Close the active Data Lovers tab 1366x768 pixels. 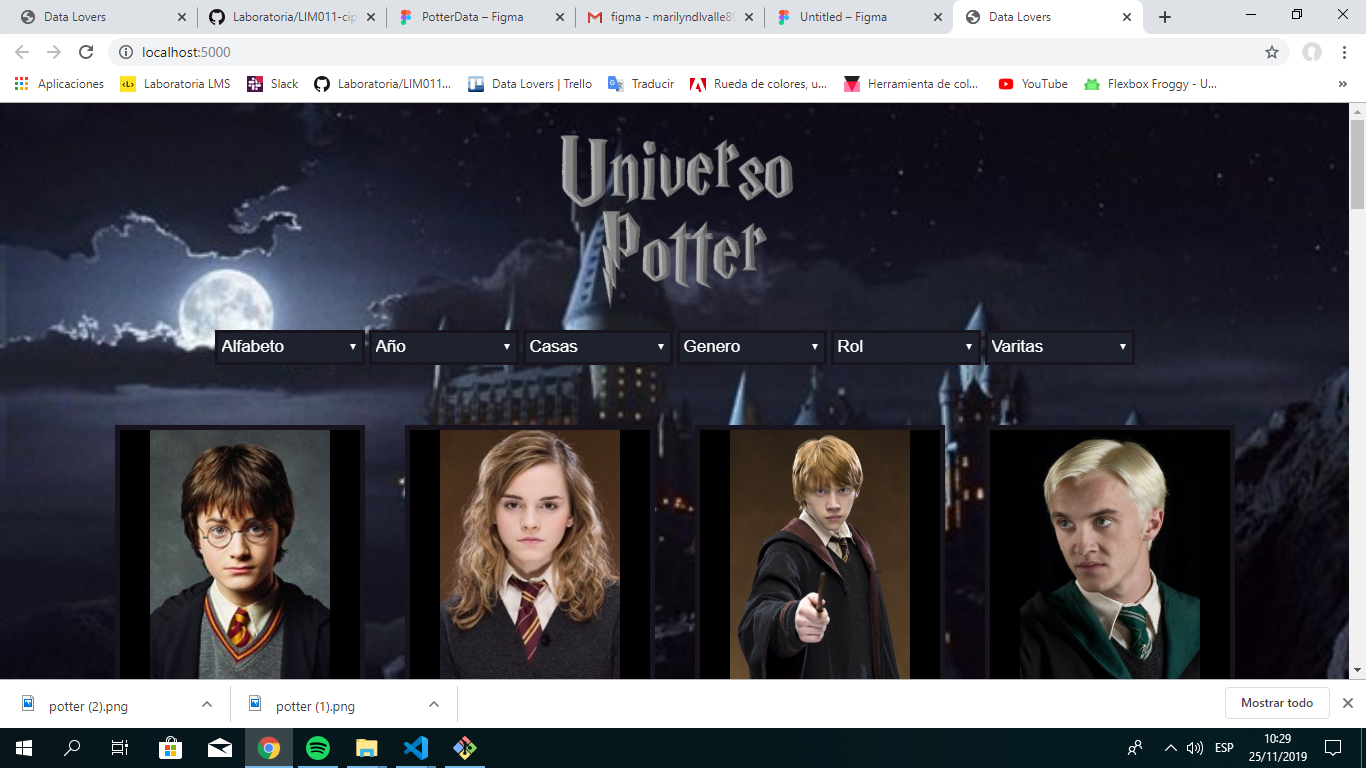click(x=1127, y=17)
